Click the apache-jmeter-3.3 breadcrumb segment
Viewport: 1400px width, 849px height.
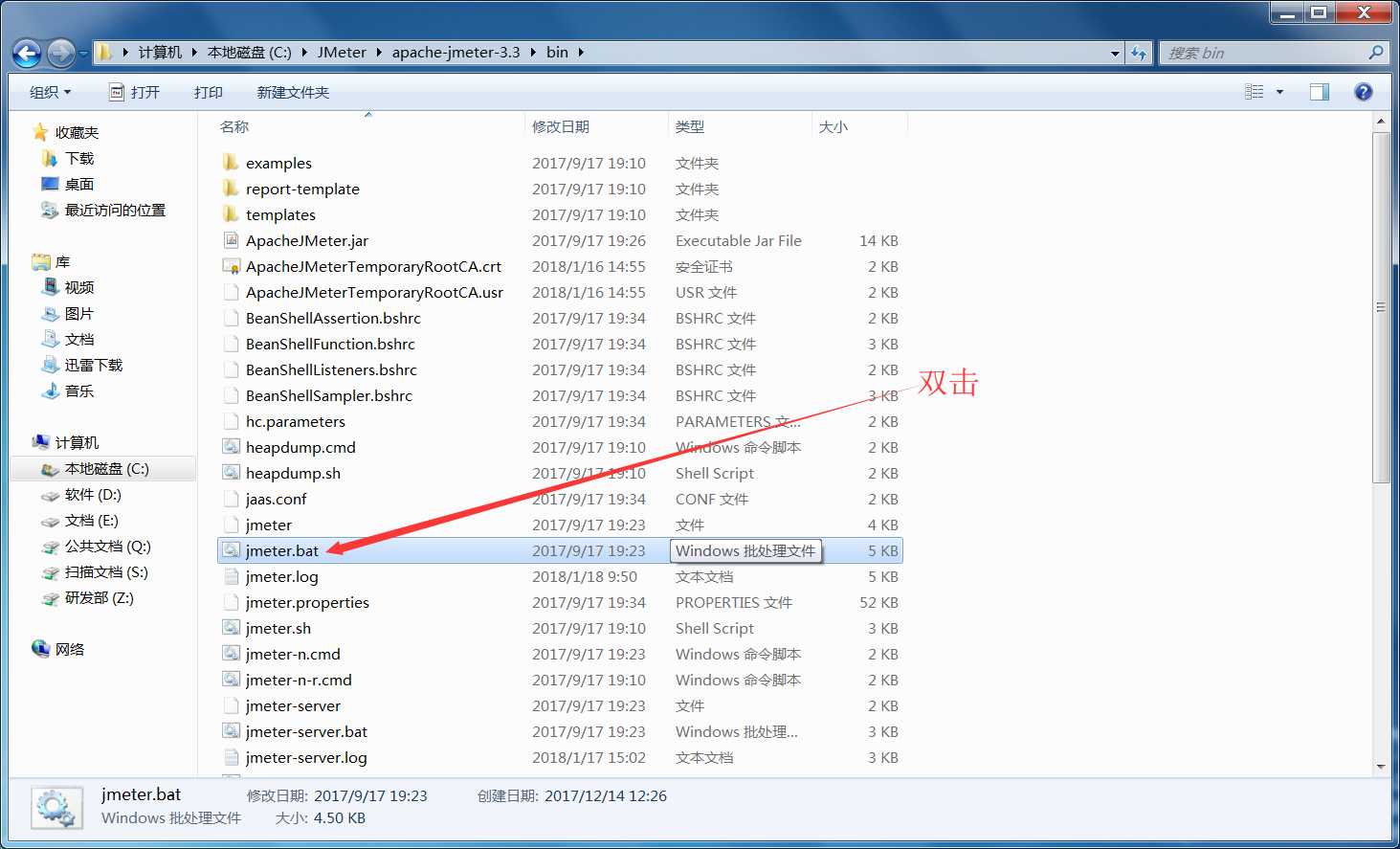tap(456, 52)
